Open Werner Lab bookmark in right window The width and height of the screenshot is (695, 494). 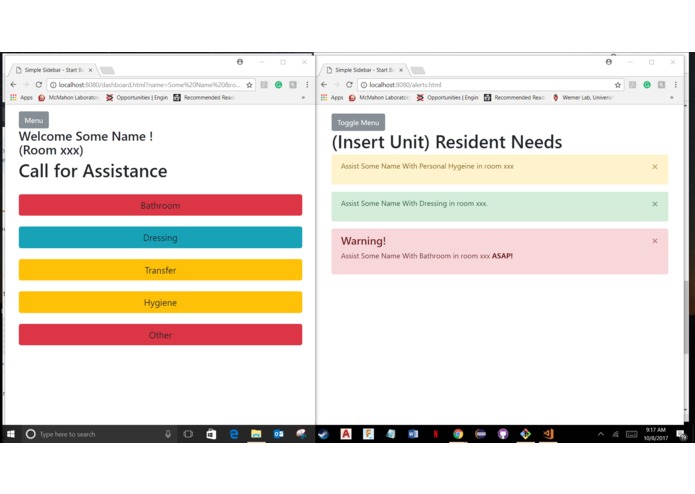pos(583,97)
